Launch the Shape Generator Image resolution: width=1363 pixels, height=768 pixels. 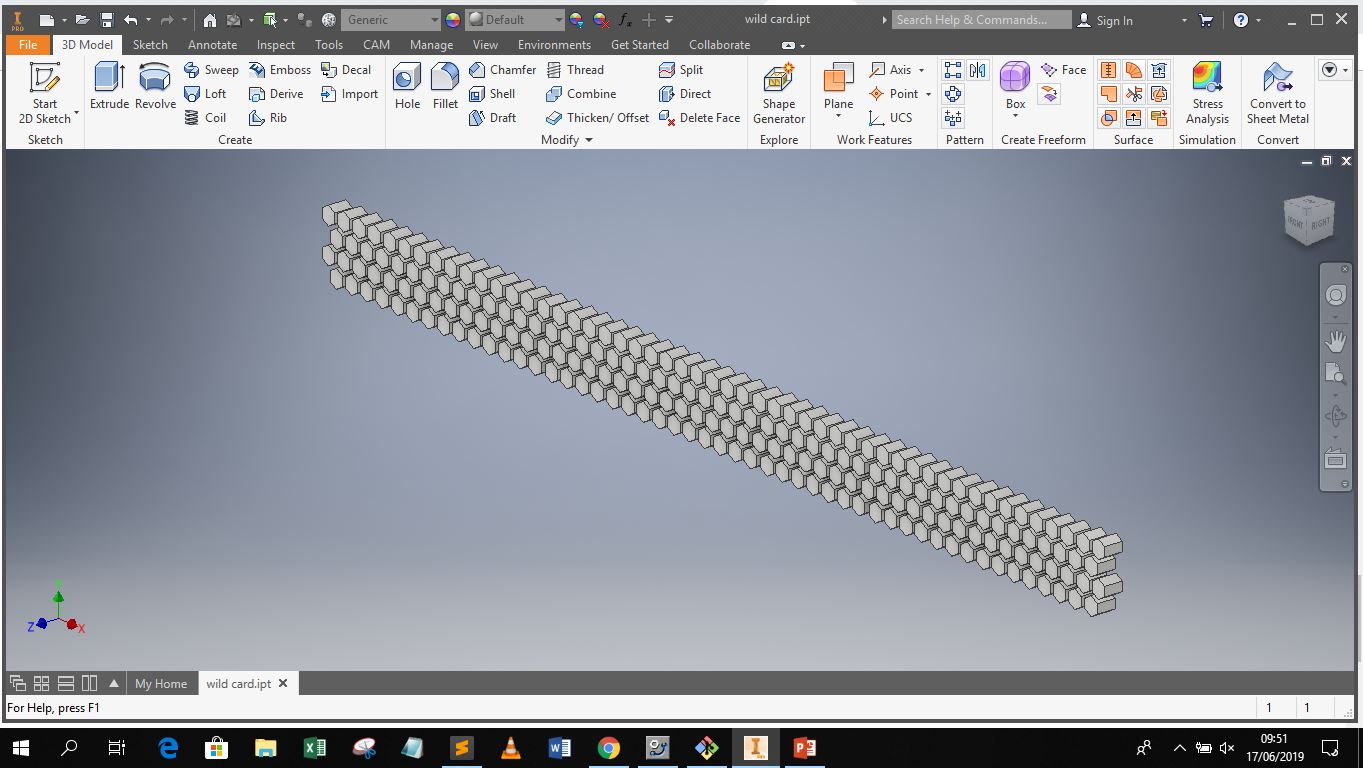coord(778,93)
